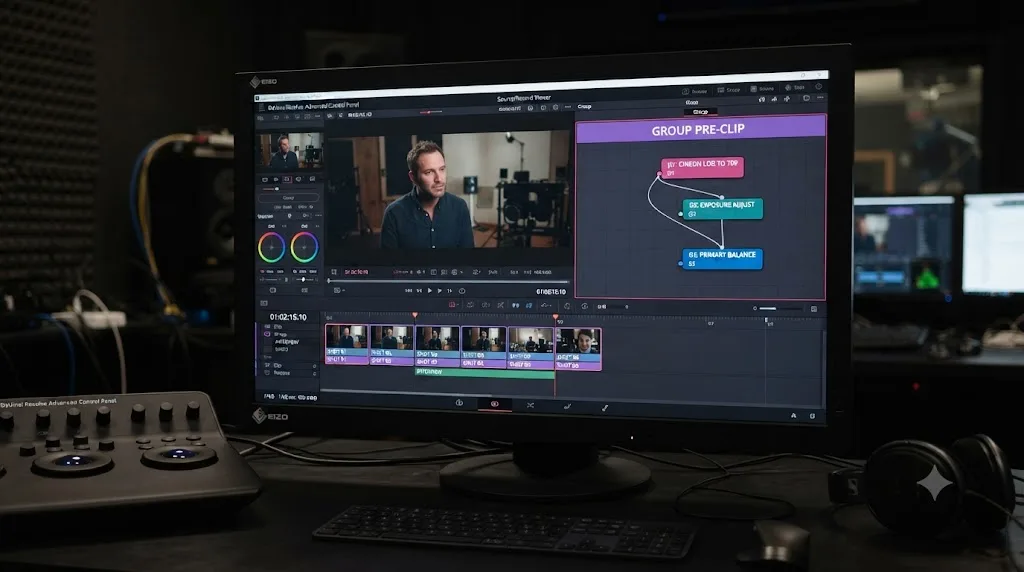Image resolution: width=1024 pixels, height=572 pixels.
Task: Click the hamburger icon at title left
Action: point(262,107)
